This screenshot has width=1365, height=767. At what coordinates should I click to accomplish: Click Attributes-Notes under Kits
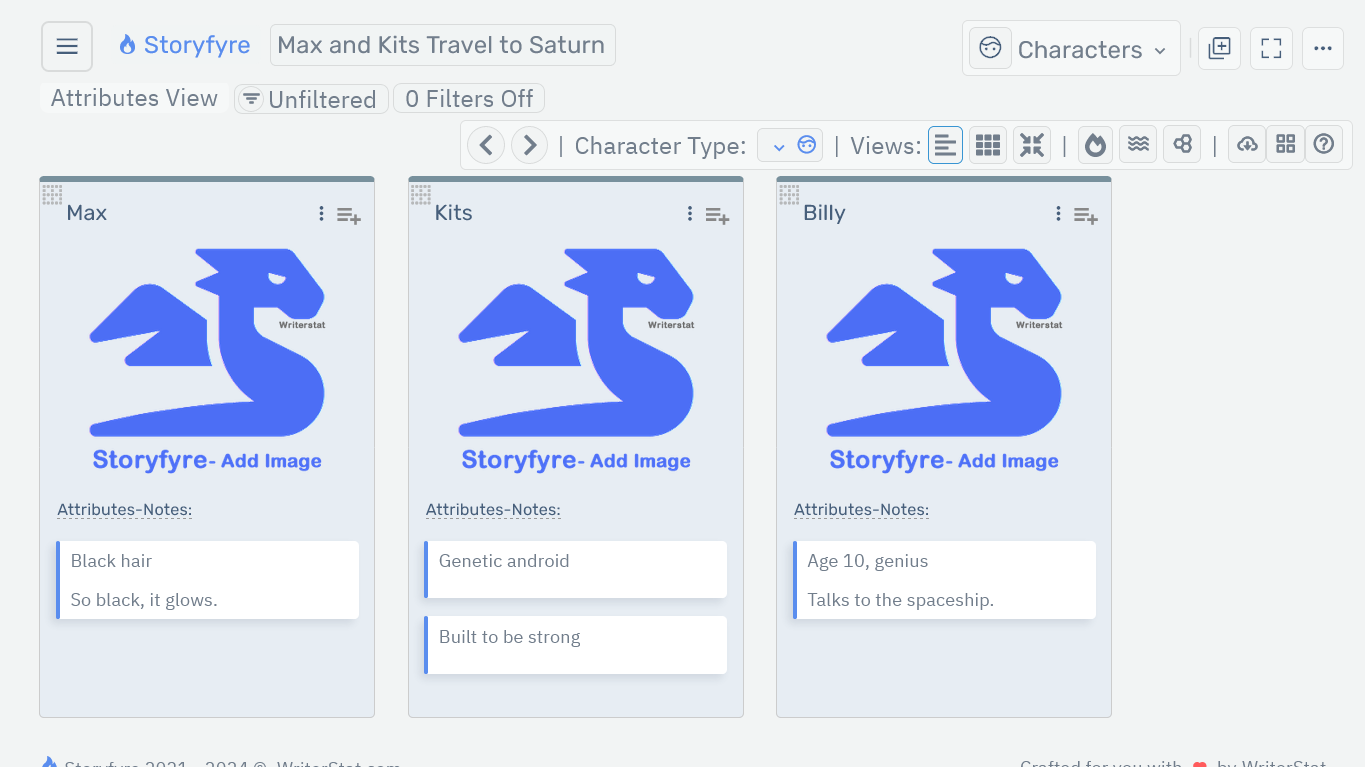coord(493,510)
